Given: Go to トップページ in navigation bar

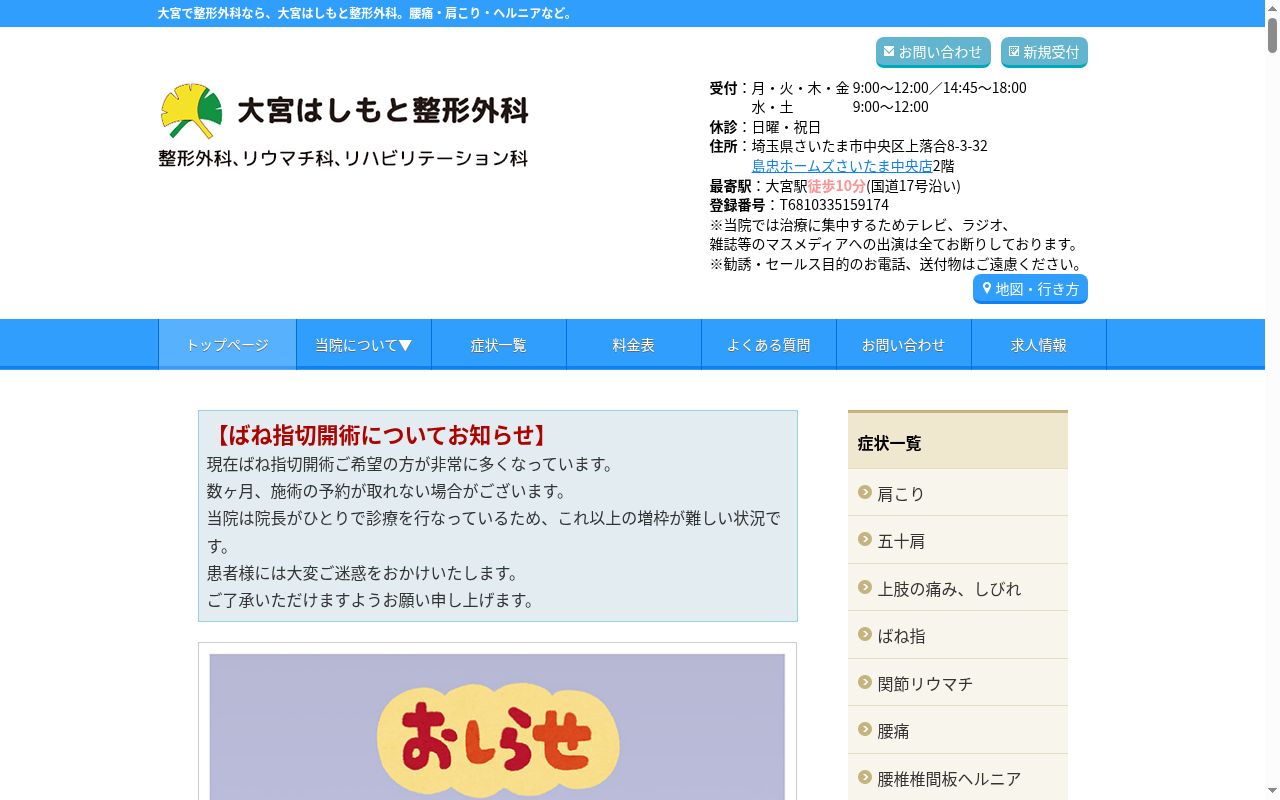Looking at the screenshot, I should point(228,345).
